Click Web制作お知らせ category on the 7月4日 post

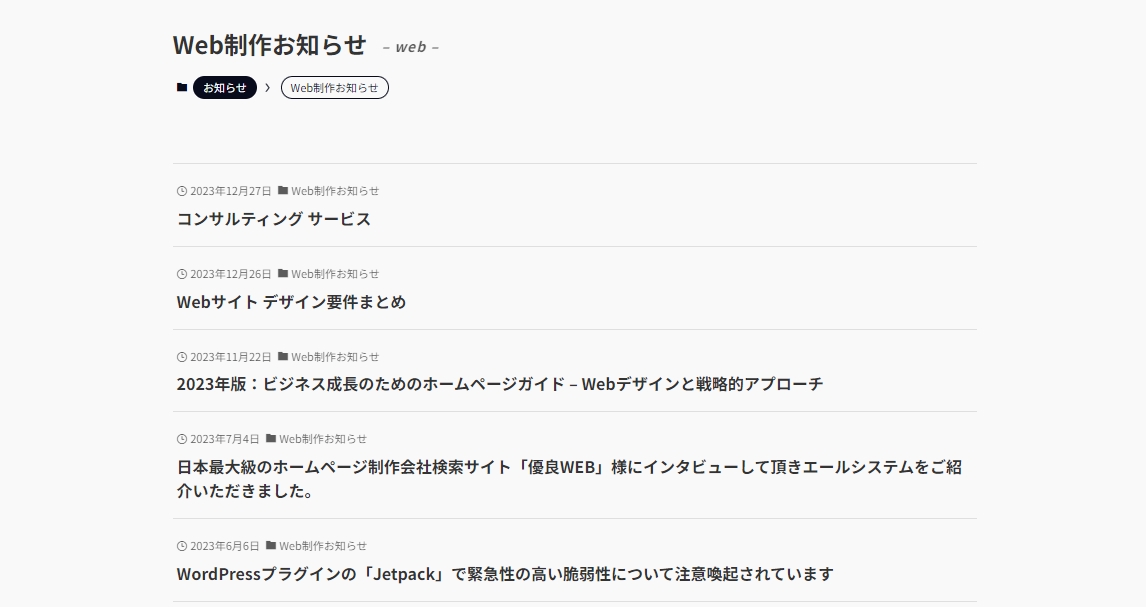point(322,439)
